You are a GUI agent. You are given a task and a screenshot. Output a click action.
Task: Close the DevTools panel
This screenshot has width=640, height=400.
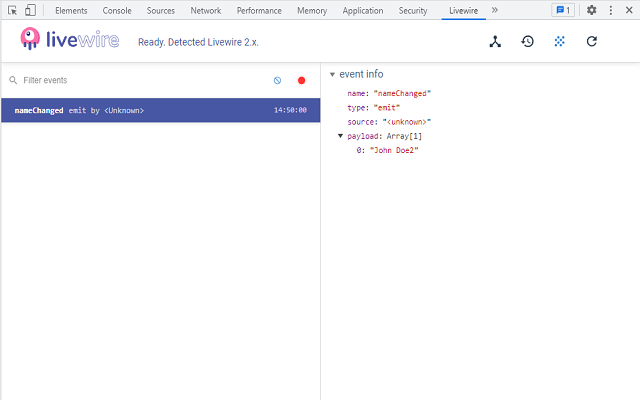coord(629,10)
